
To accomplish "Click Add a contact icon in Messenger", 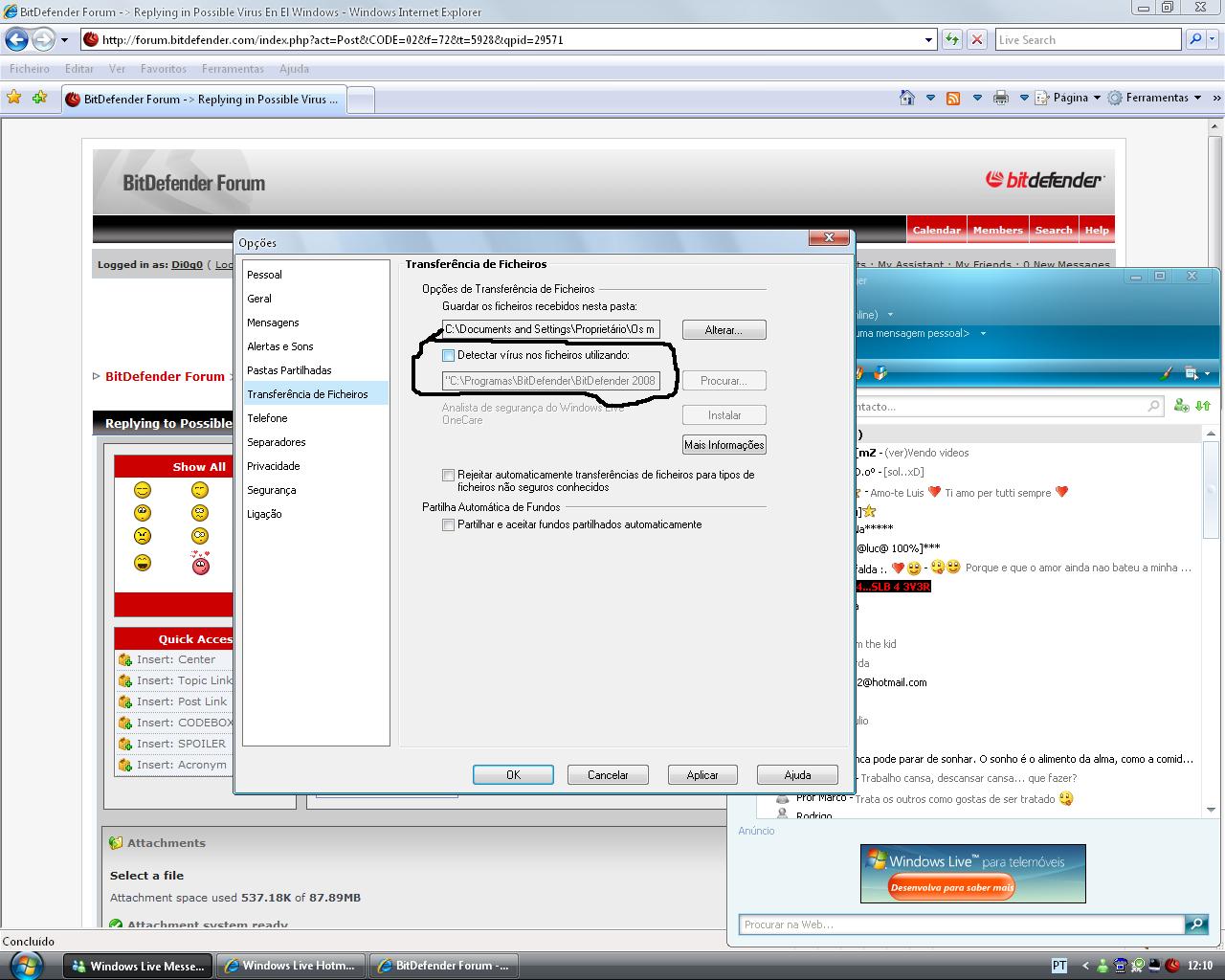I will [1182, 406].
